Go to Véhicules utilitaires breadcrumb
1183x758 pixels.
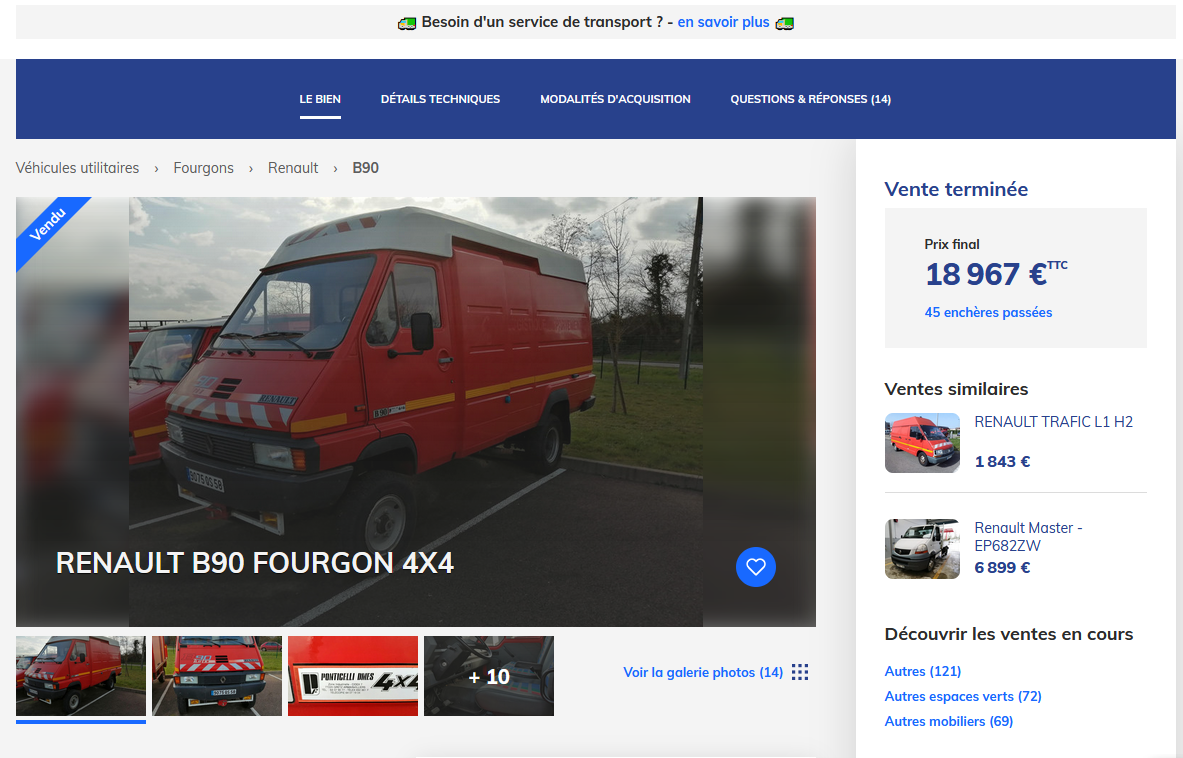[x=77, y=168]
